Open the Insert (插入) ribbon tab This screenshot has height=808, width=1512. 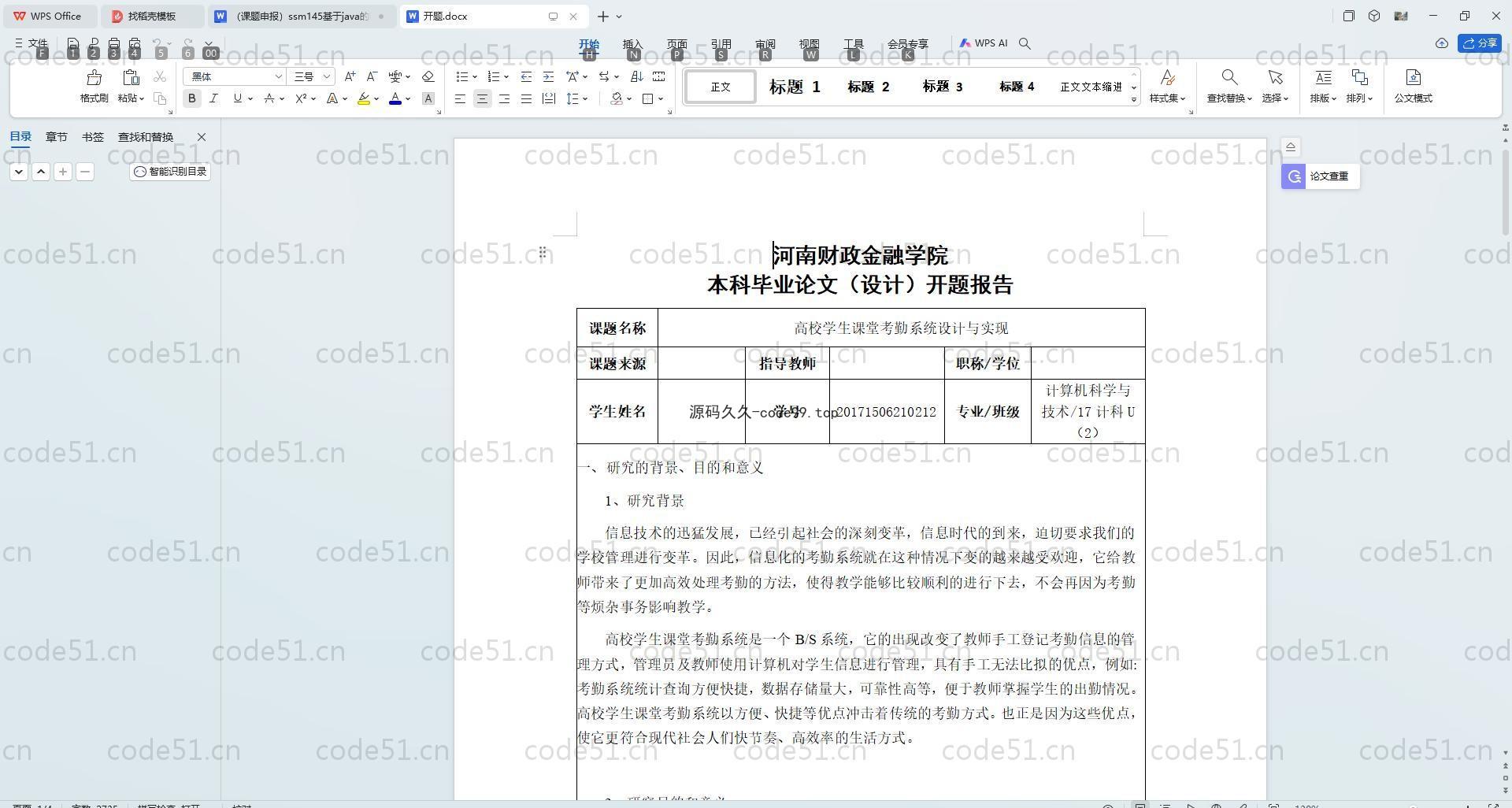pyautogui.click(x=632, y=44)
